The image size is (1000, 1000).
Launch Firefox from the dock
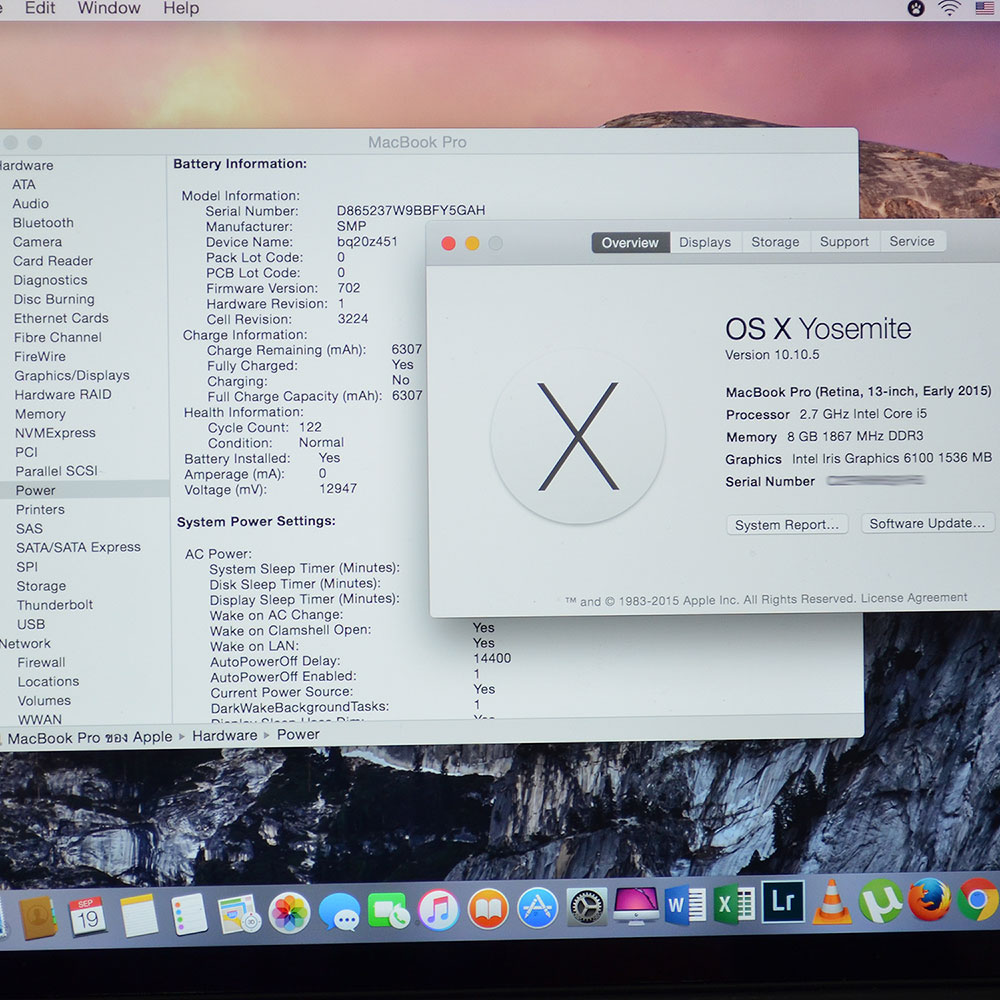[x=929, y=899]
